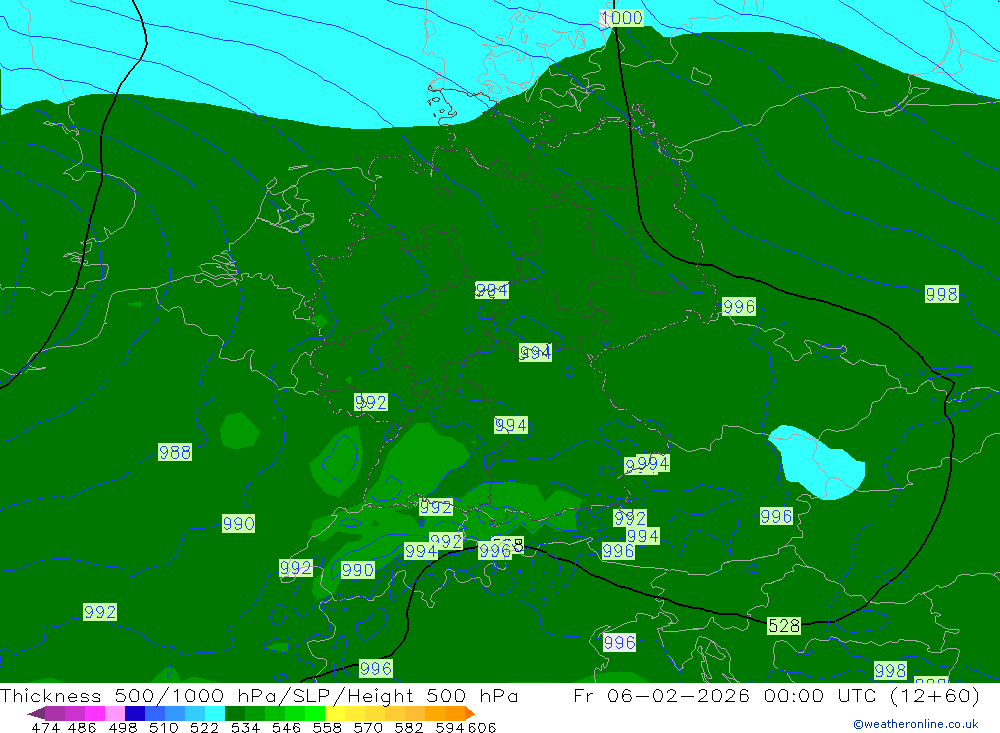Viewport: 1000px width, 733px height.
Task: Select the map title 'Thickness 500/1000 hPa/SLP/Height 500 hPa'
Action: click(259, 695)
